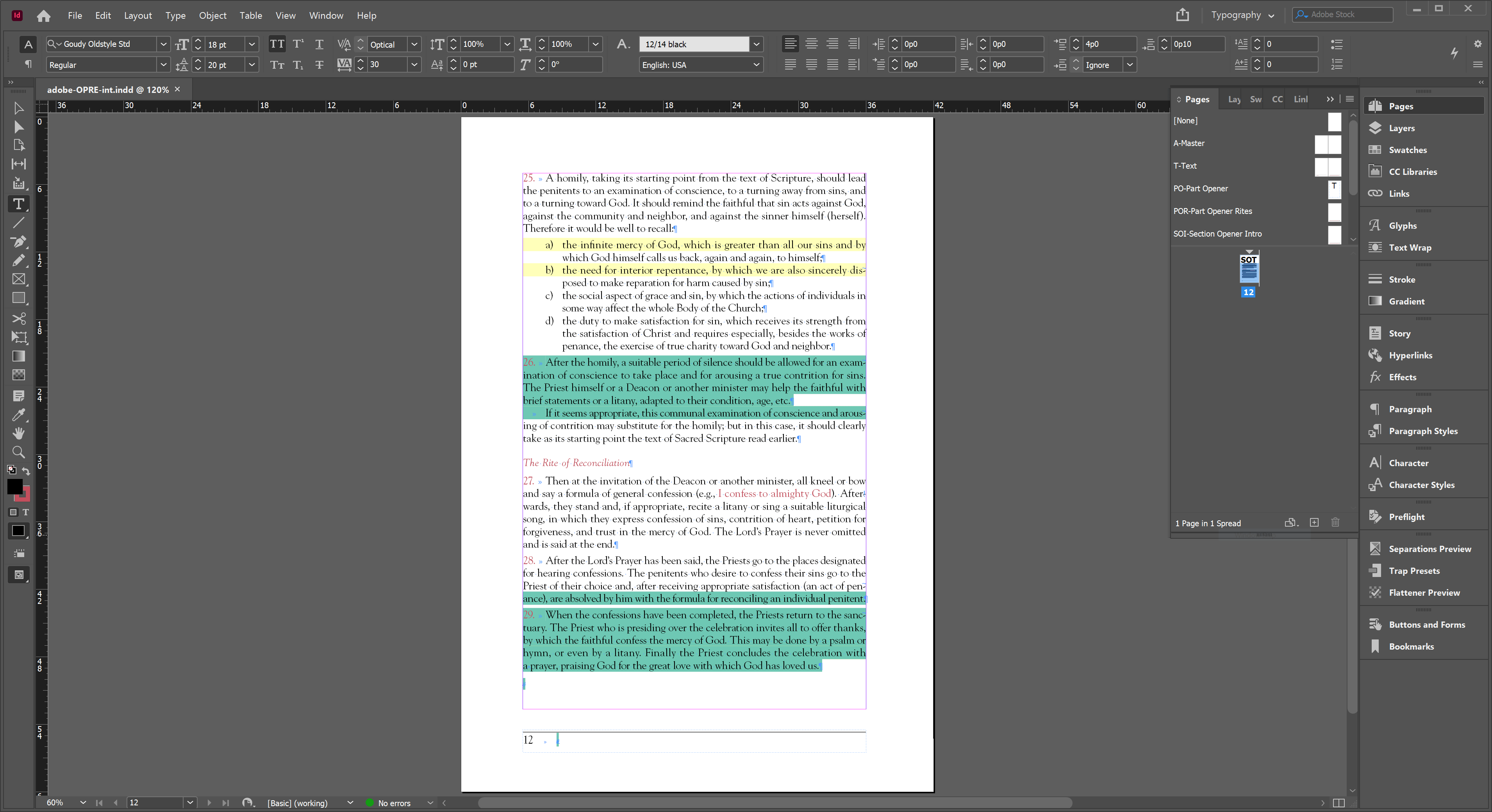Toggle All Caps formatting

277,44
